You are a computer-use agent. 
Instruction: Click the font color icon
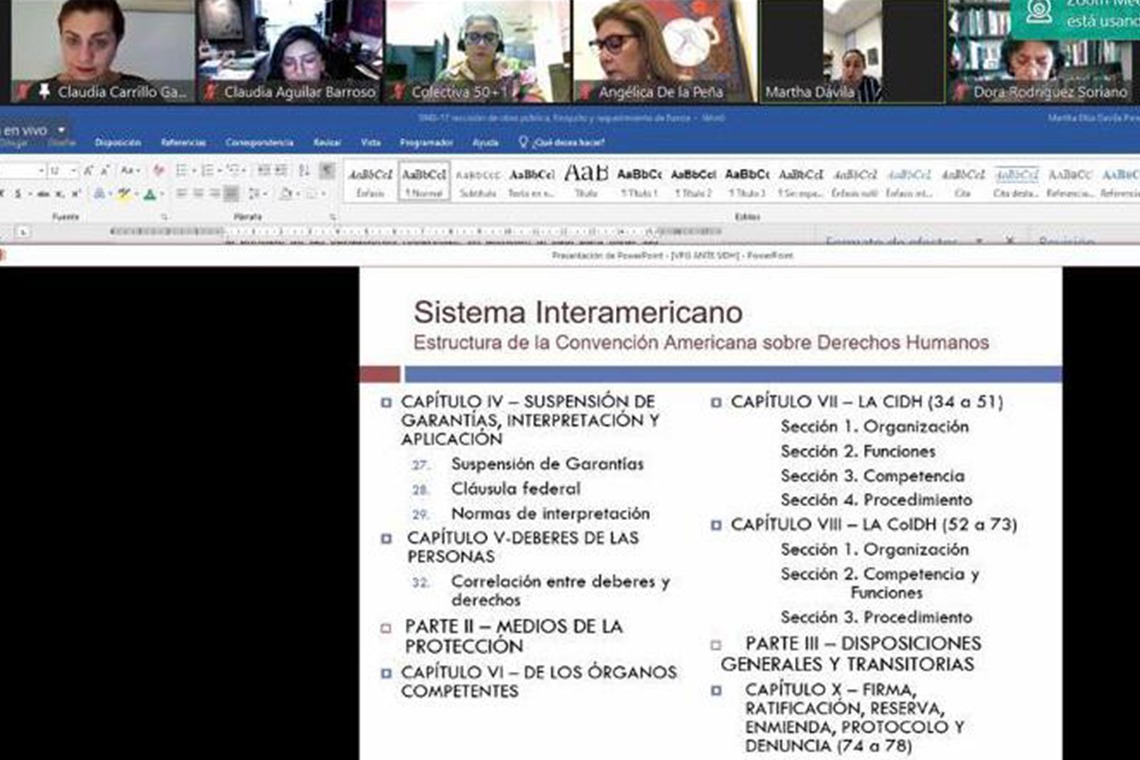pyautogui.click(x=150, y=194)
